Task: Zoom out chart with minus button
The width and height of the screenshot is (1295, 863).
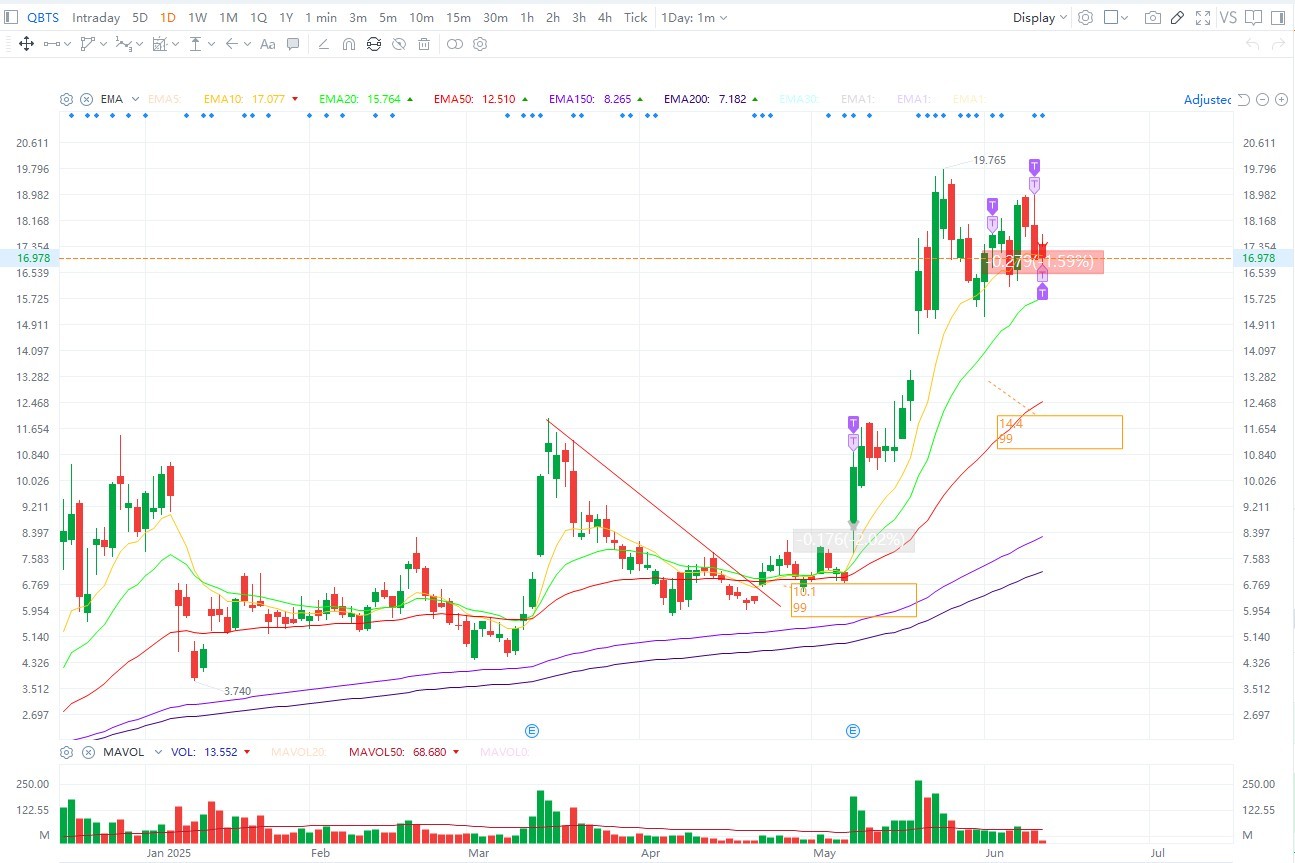Action: point(1263,99)
